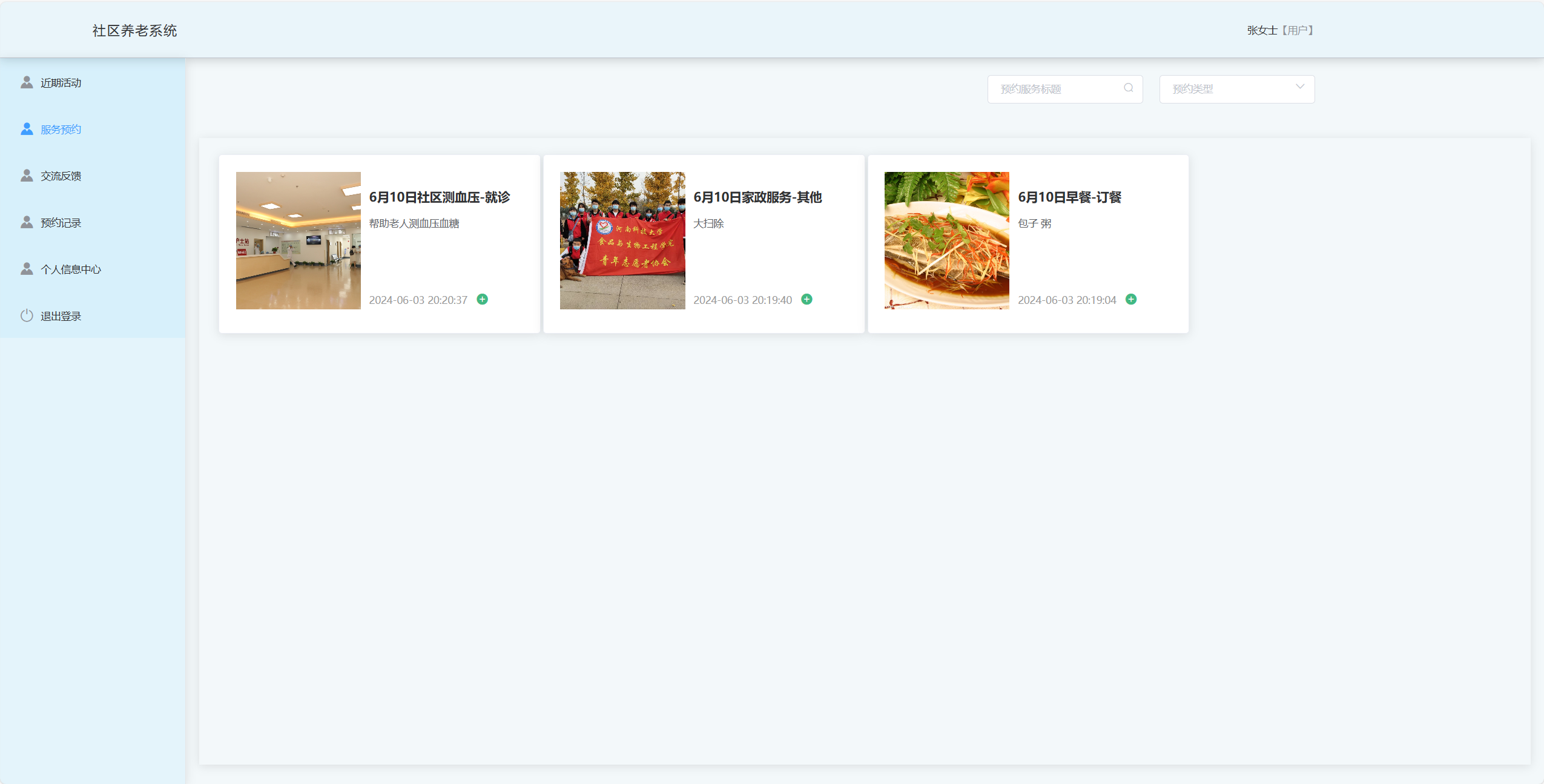Click the hospital lobby thumbnail on 测血压 card
Screen dimensions: 1544x784
click(298, 240)
